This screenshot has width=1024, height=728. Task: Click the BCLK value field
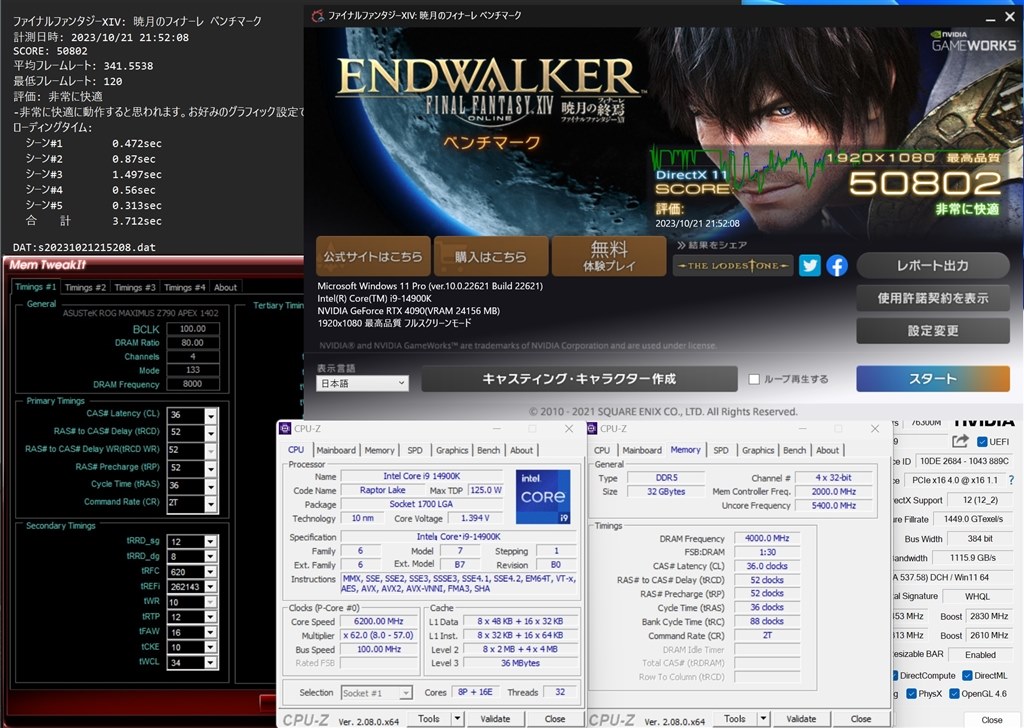click(193, 328)
